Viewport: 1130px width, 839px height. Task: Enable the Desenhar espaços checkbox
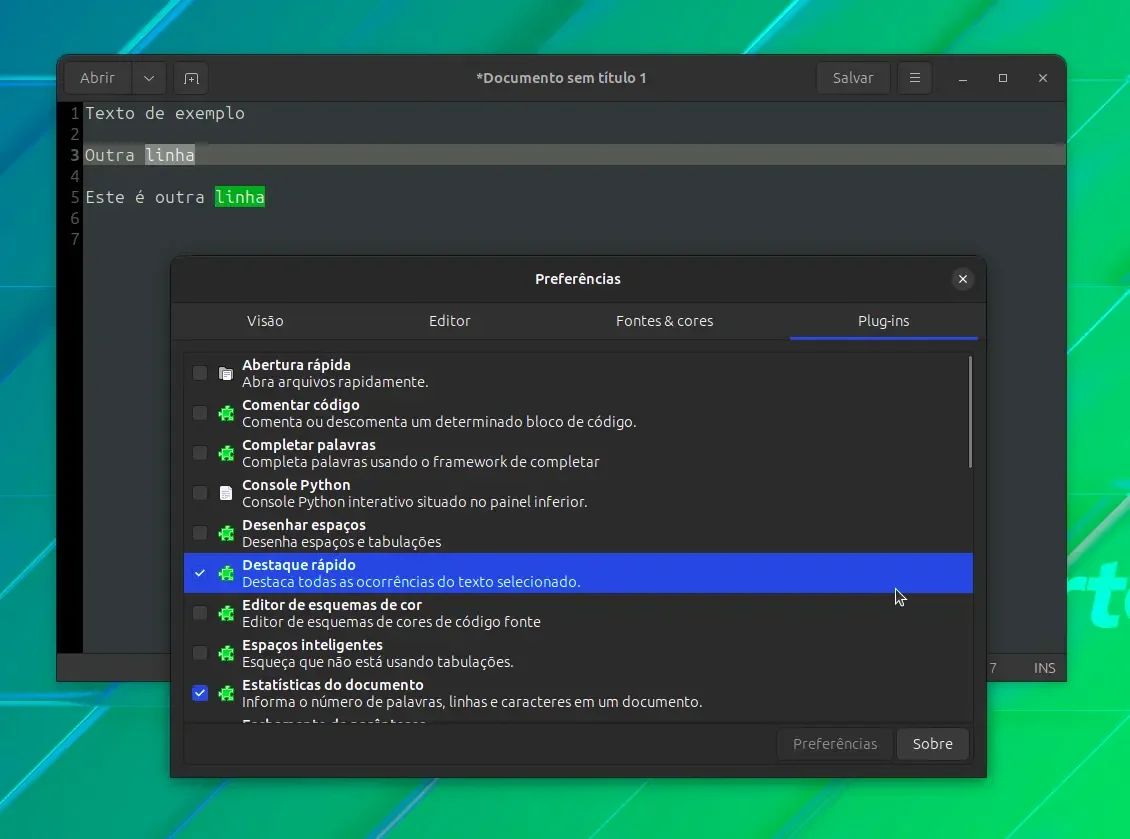(x=200, y=533)
